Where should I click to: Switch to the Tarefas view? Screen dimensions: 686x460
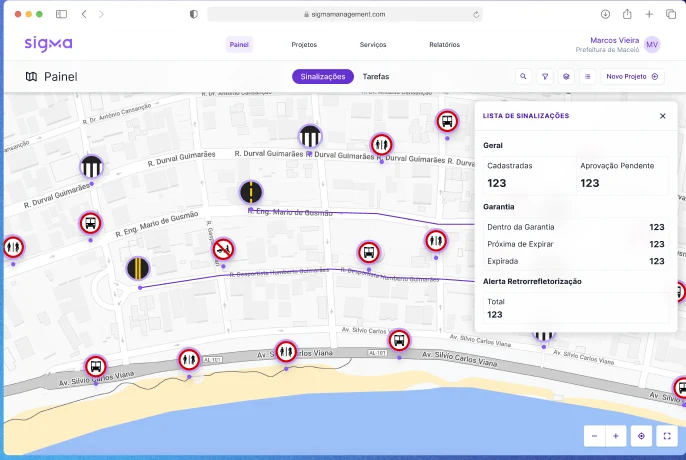(x=376, y=77)
